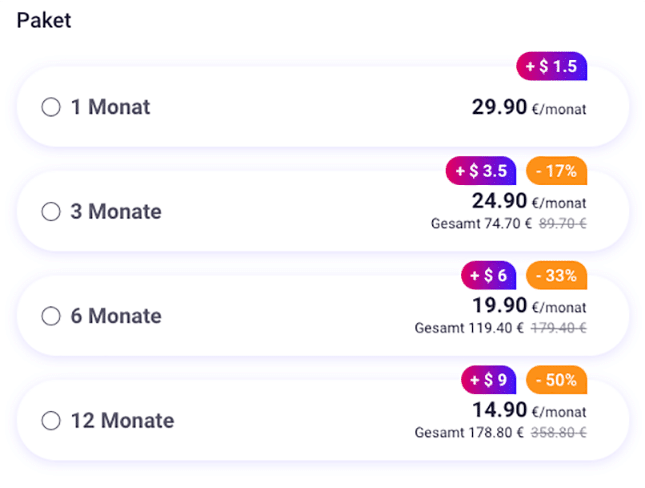This screenshot has height=488, width=645.
Task: Click the +$1.5 bonus badge
Action: pos(551,67)
